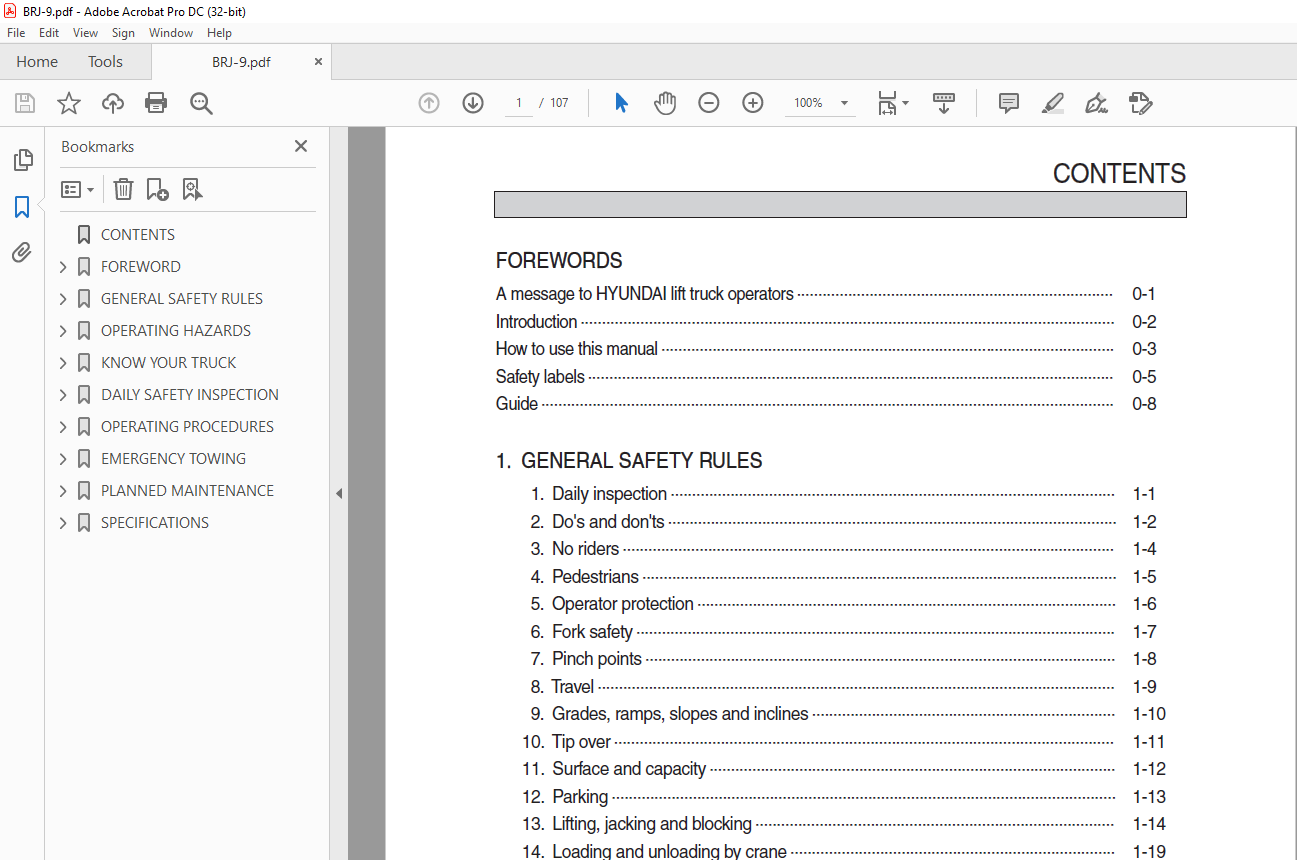Viewport: 1297px width, 860px height.
Task: Activate the Hand pan tool
Action: [665, 103]
